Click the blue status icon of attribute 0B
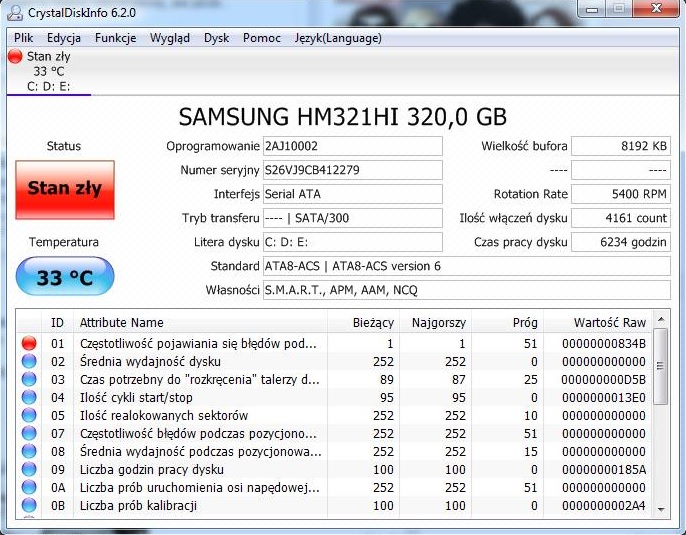Viewport: 686px width, 535px height. coord(29,505)
